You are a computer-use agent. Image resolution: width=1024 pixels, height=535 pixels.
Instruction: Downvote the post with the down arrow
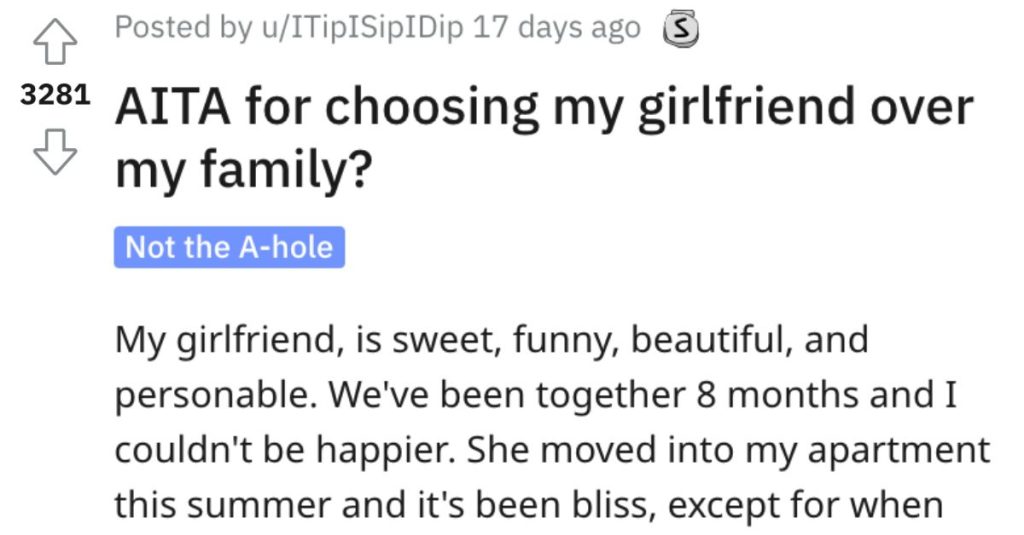tap(55, 152)
